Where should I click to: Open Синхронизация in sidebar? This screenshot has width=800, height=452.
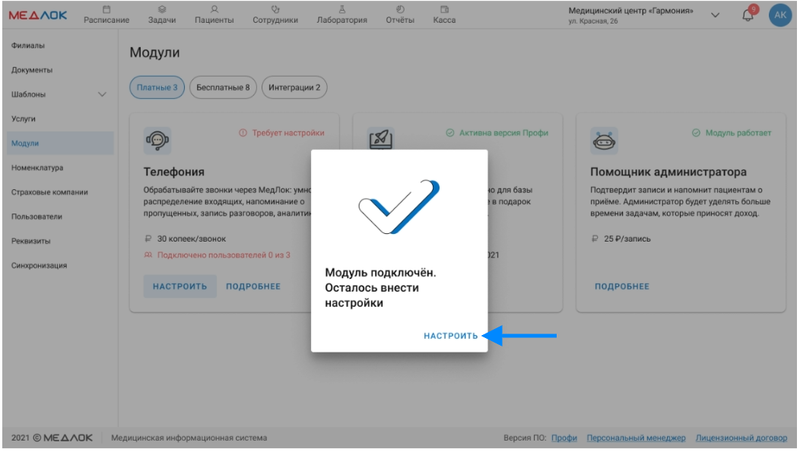(39, 266)
